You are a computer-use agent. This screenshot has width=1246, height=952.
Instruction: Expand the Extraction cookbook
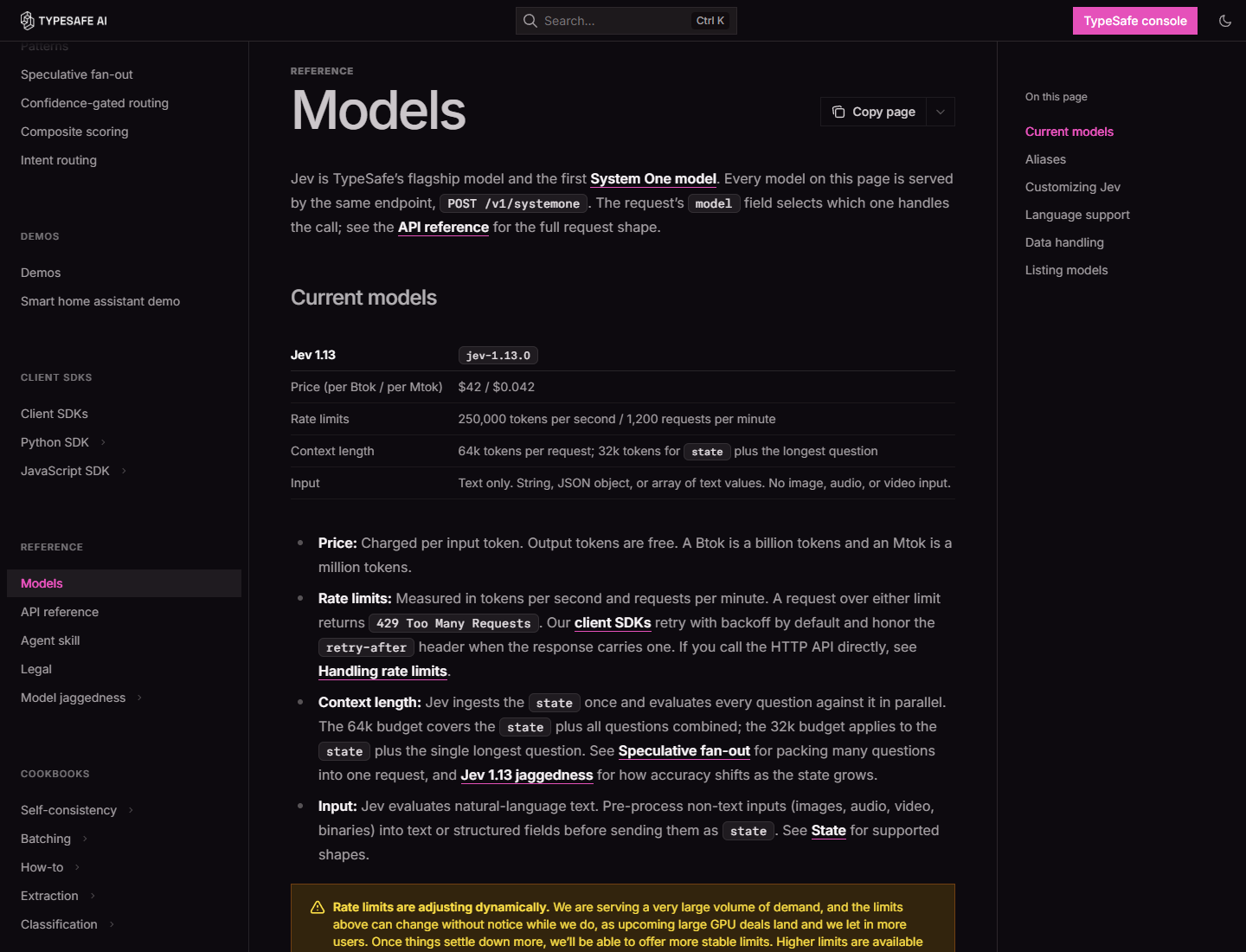click(x=93, y=896)
